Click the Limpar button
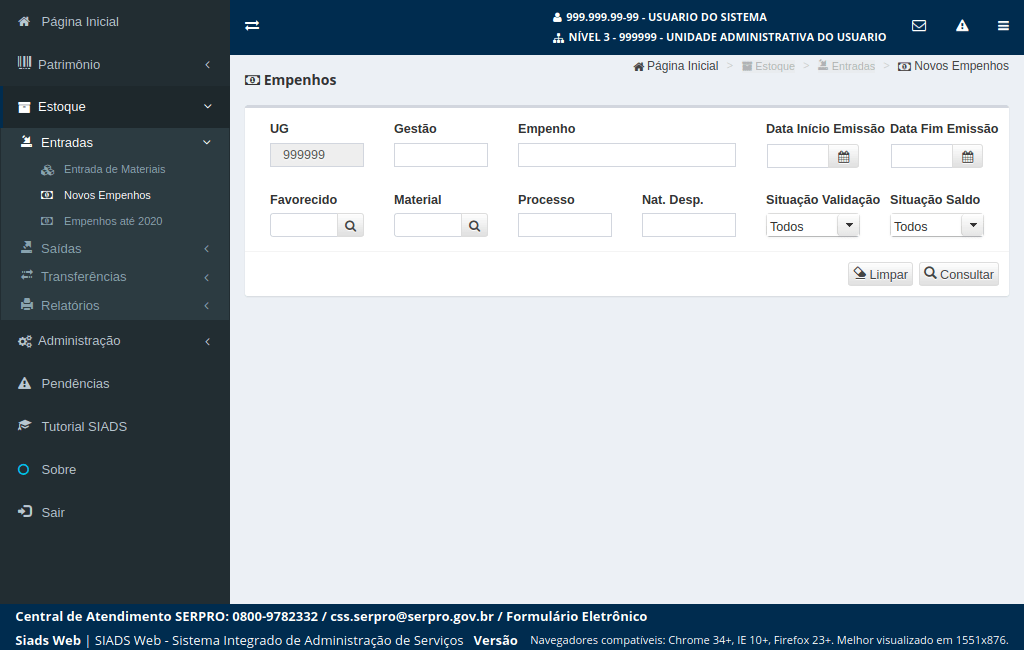The height and width of the screenshot is (650, 1024). (880, 274)
